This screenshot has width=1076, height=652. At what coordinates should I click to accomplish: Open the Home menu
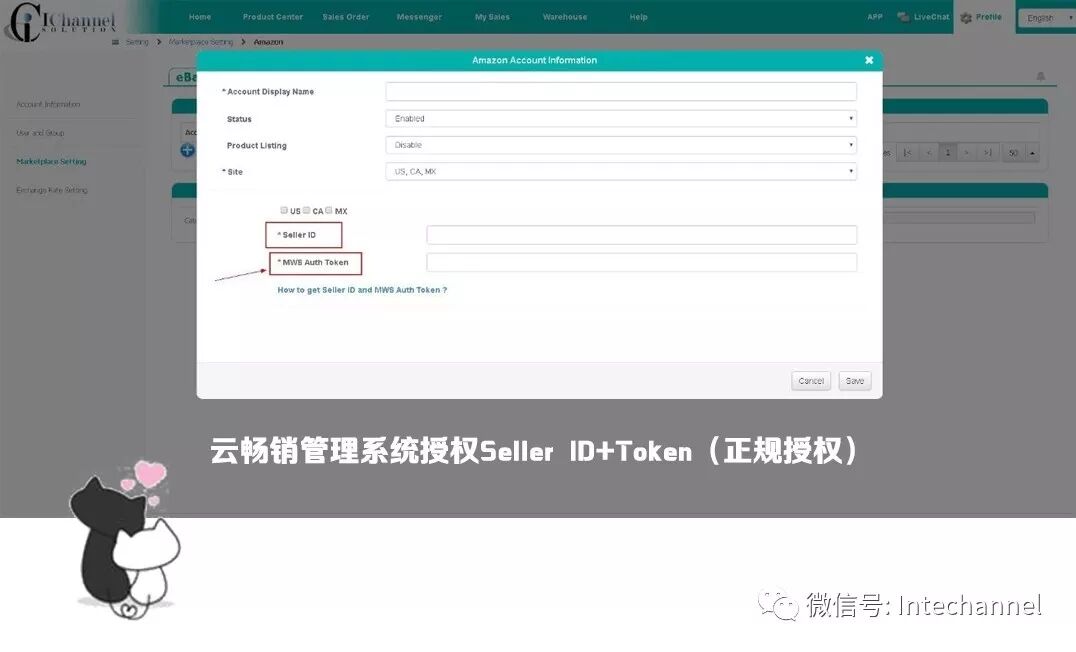tap(200, 17)
